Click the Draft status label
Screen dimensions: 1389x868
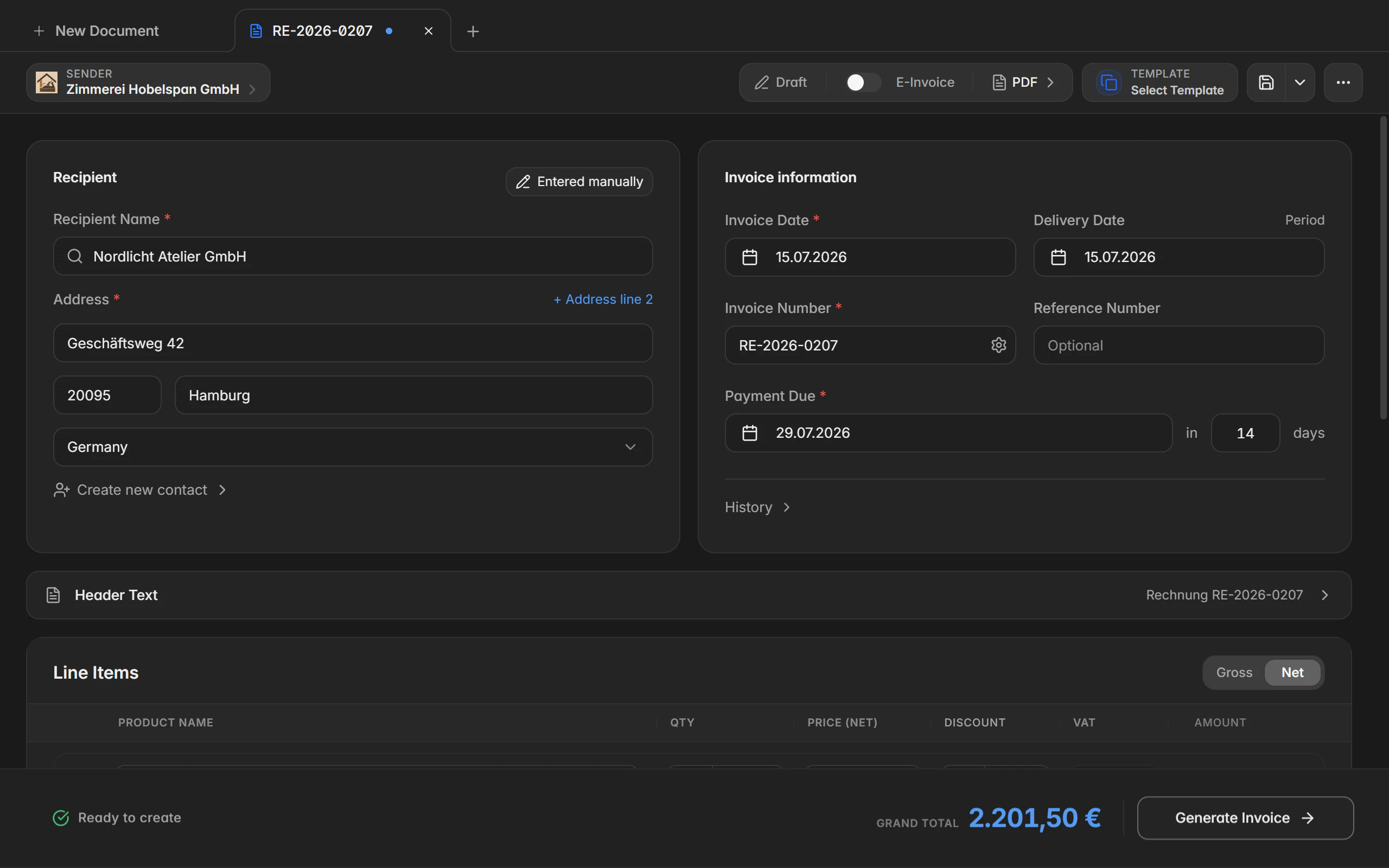coord(791,82)
